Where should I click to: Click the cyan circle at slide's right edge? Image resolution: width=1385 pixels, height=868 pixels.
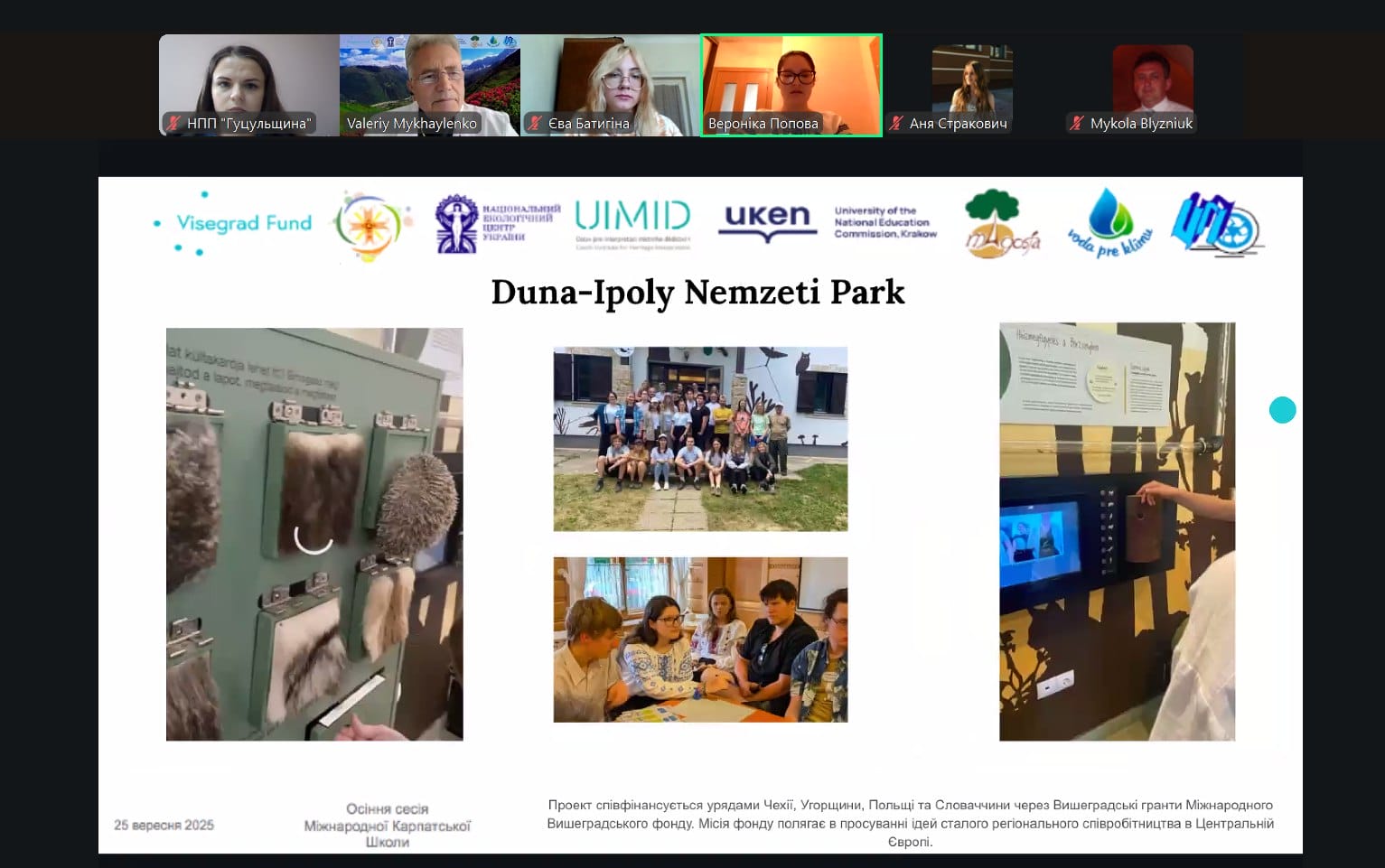coord(1282,410)
